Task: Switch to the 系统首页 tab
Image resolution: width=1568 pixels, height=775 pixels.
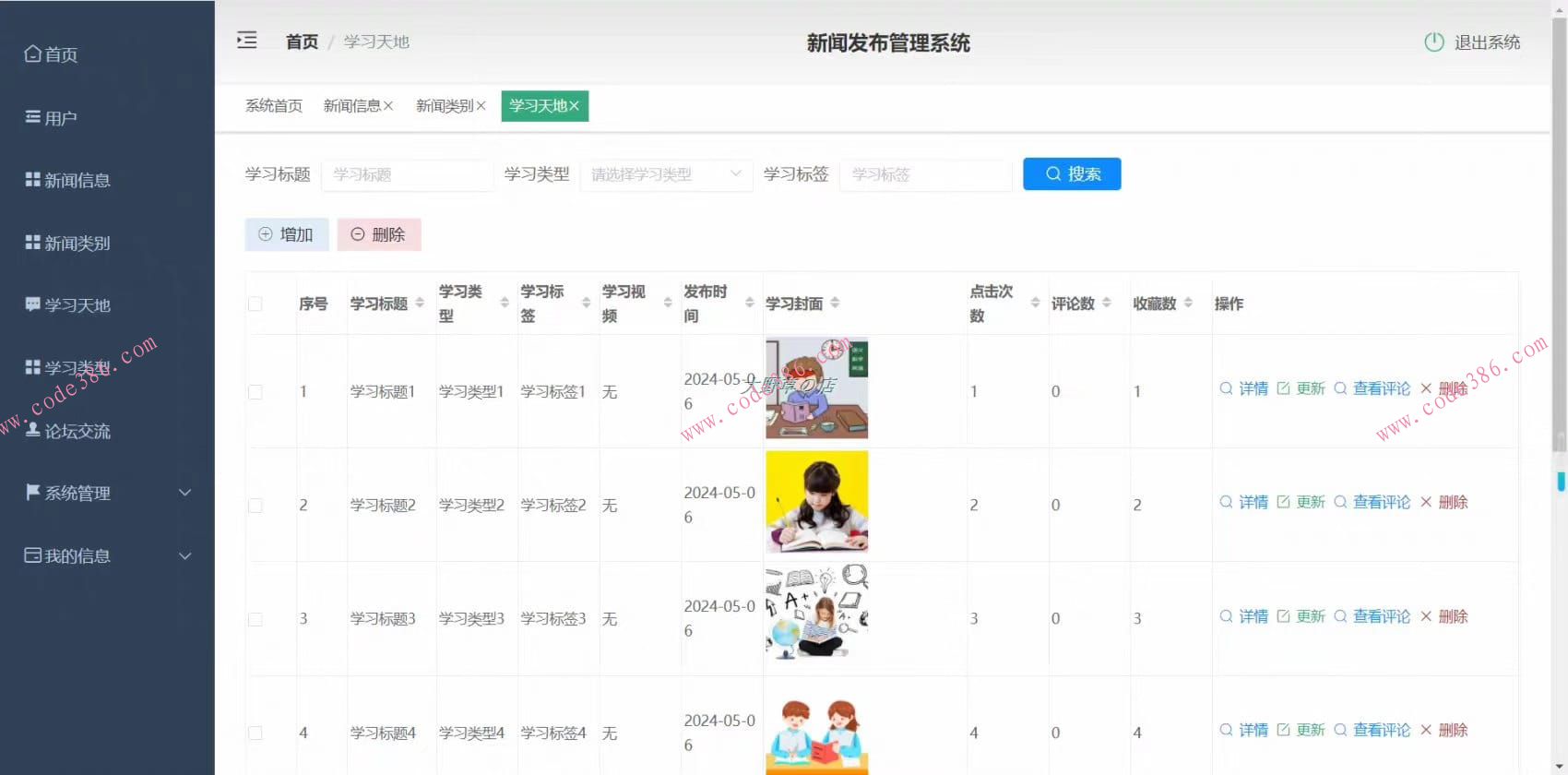Action: [x=274, y=106]
